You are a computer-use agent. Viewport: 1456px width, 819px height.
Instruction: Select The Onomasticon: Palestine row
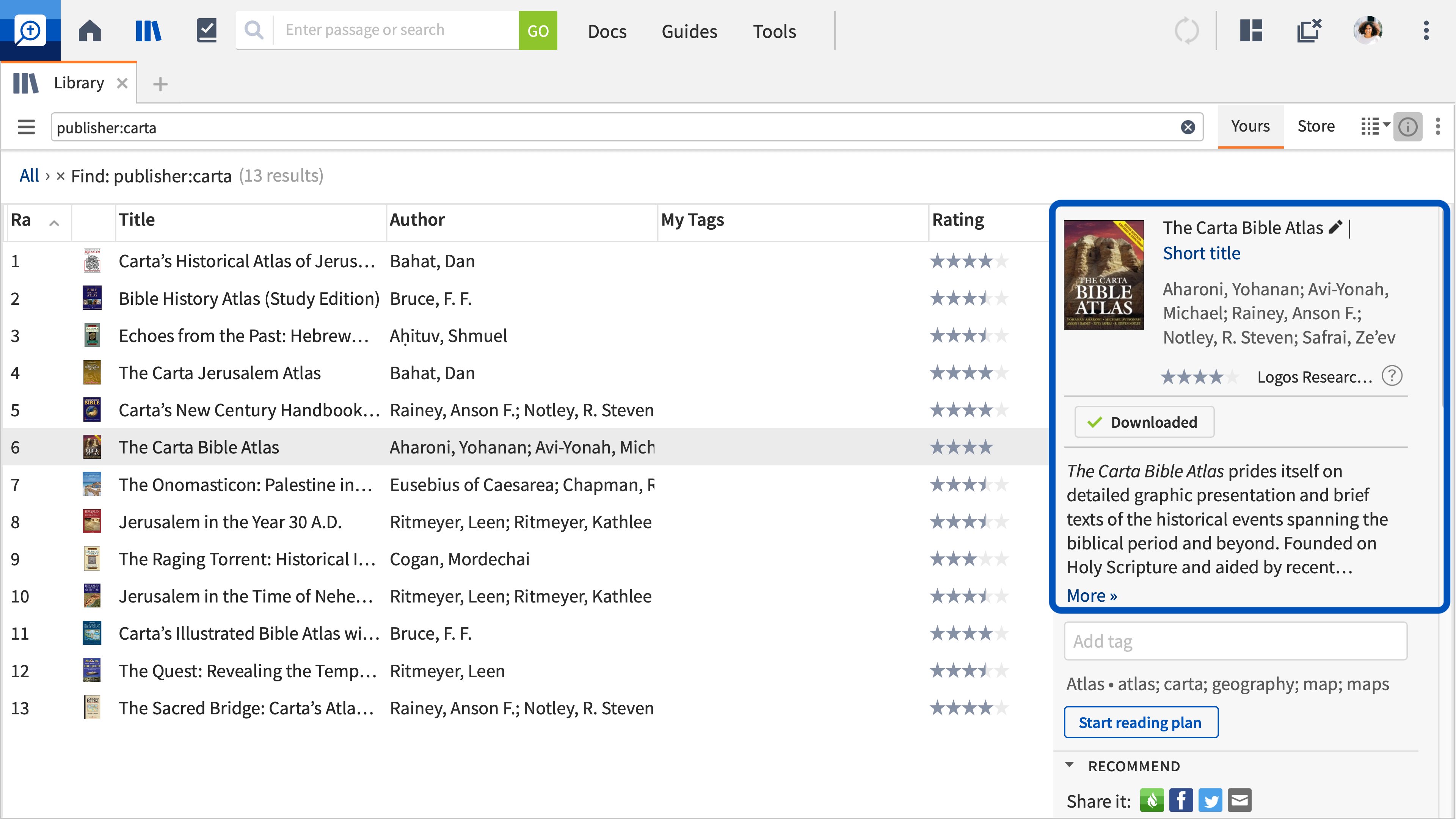pyautogui.click(x=526, y=485)
